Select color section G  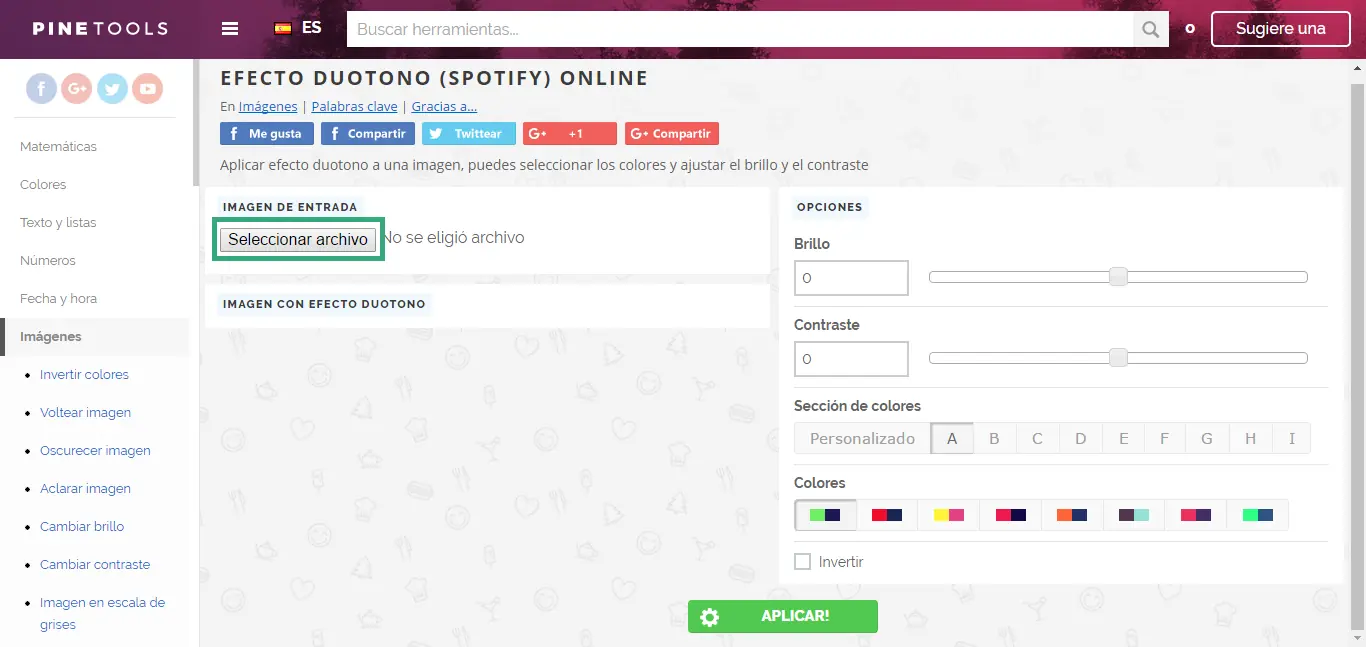pyautogui.click(x=1207, y=438)
